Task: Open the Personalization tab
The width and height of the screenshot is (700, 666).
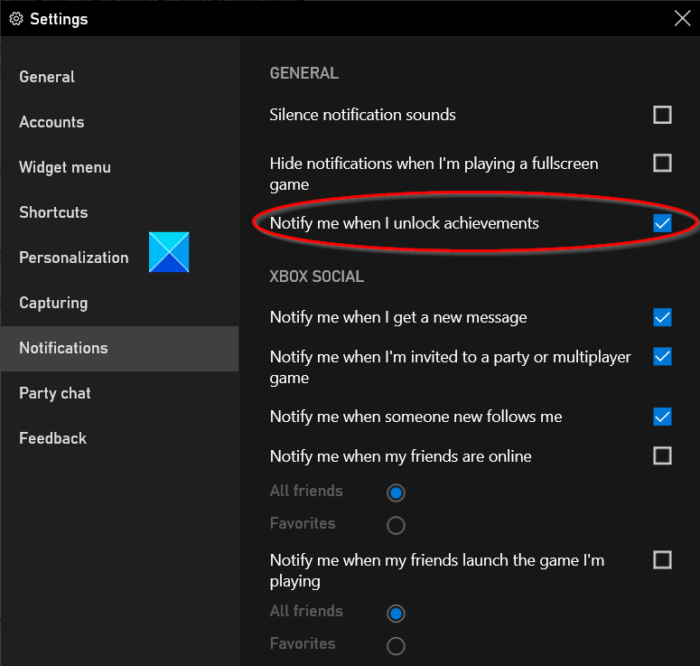Action: click(x=74, y=257)
